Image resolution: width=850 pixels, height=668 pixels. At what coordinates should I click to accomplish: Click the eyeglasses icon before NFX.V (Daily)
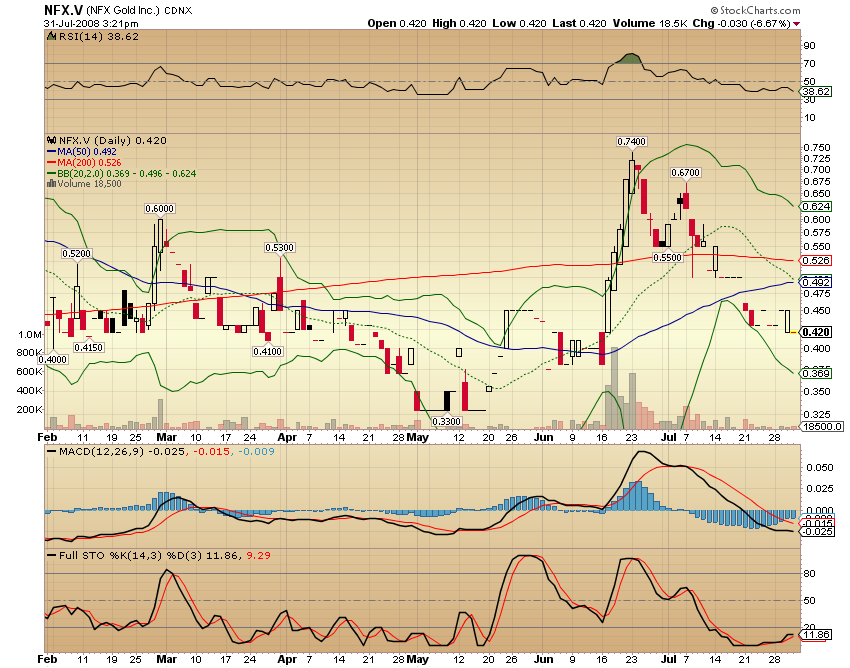[x=53, y=142]
